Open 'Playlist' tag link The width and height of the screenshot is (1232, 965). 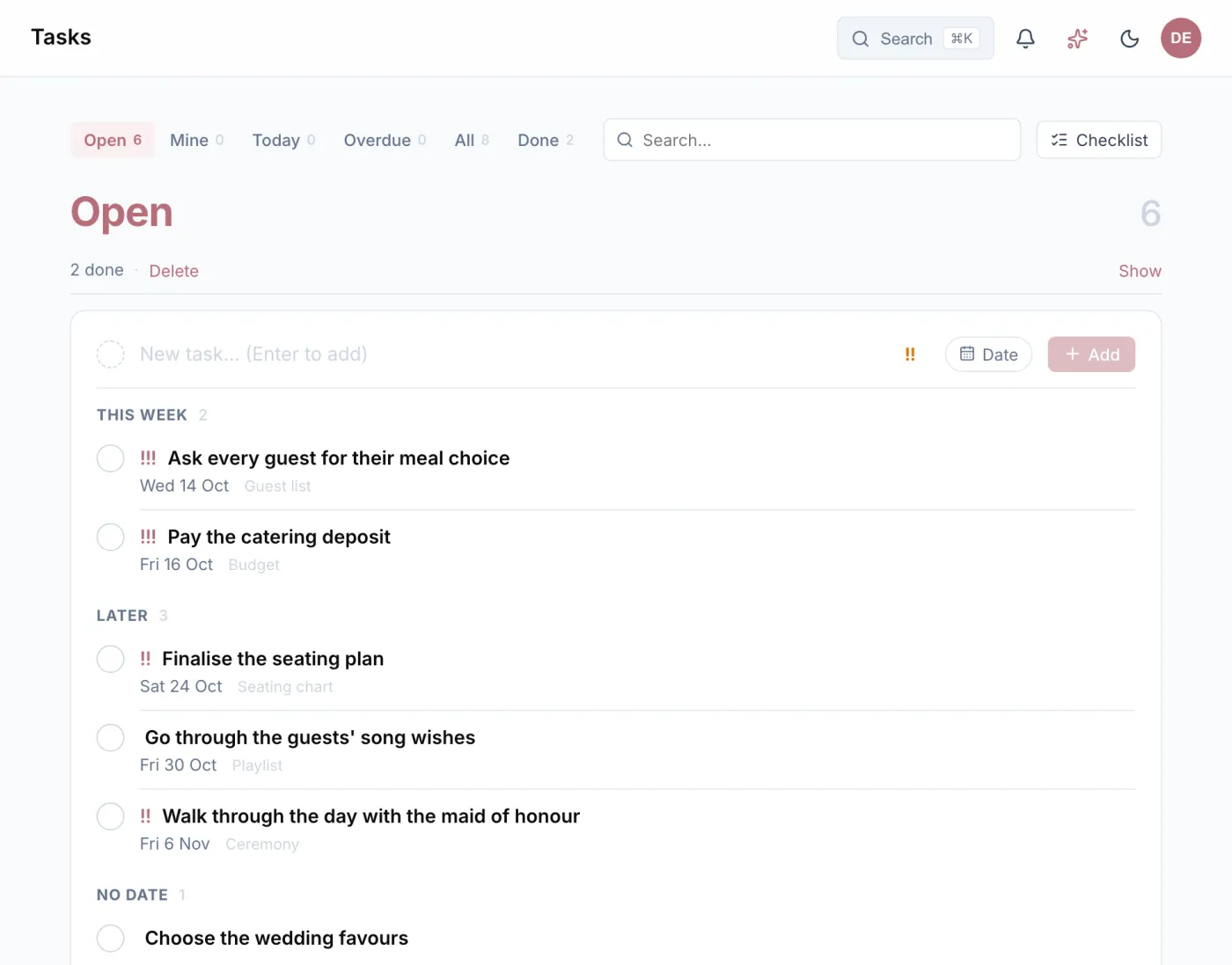pyautogui.click(x=257, y=765)
